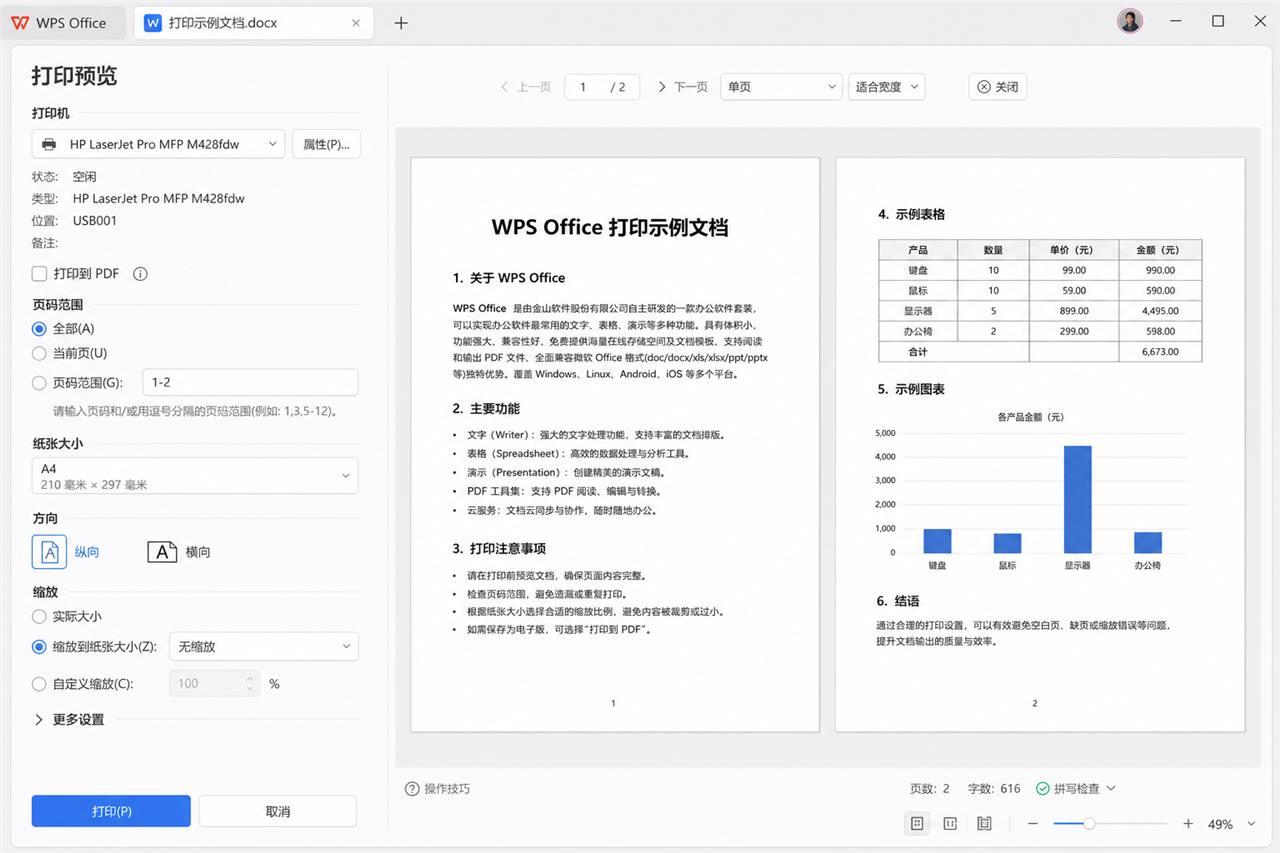Open the A4 paper size dropdown
1280x853 pixels.
tap(195, 475)
